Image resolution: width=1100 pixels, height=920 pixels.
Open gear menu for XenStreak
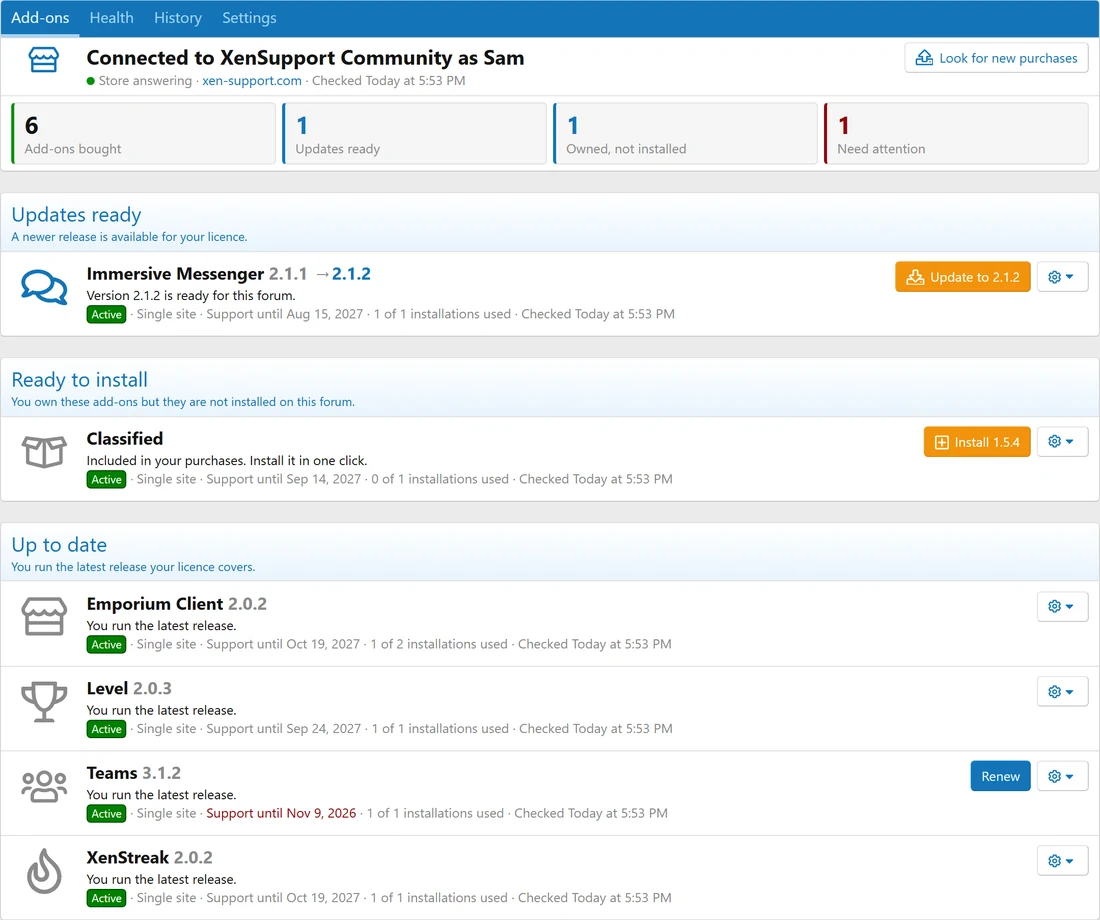(x=1062, y=860)
